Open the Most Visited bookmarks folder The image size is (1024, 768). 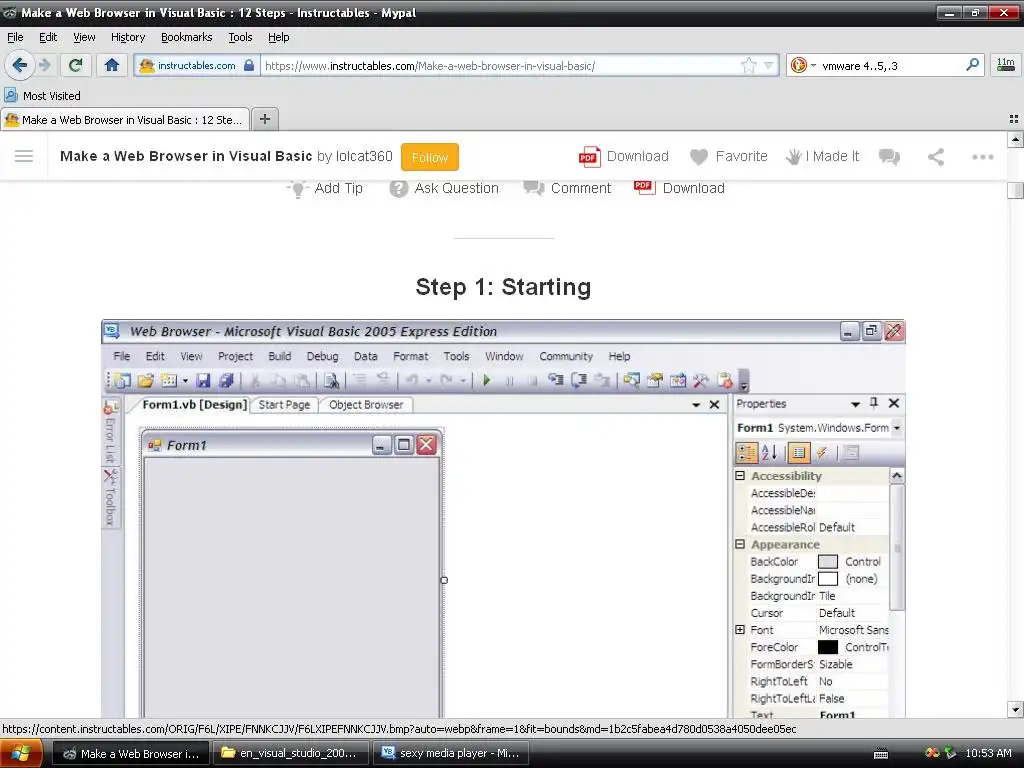click(x=43, y=95)
